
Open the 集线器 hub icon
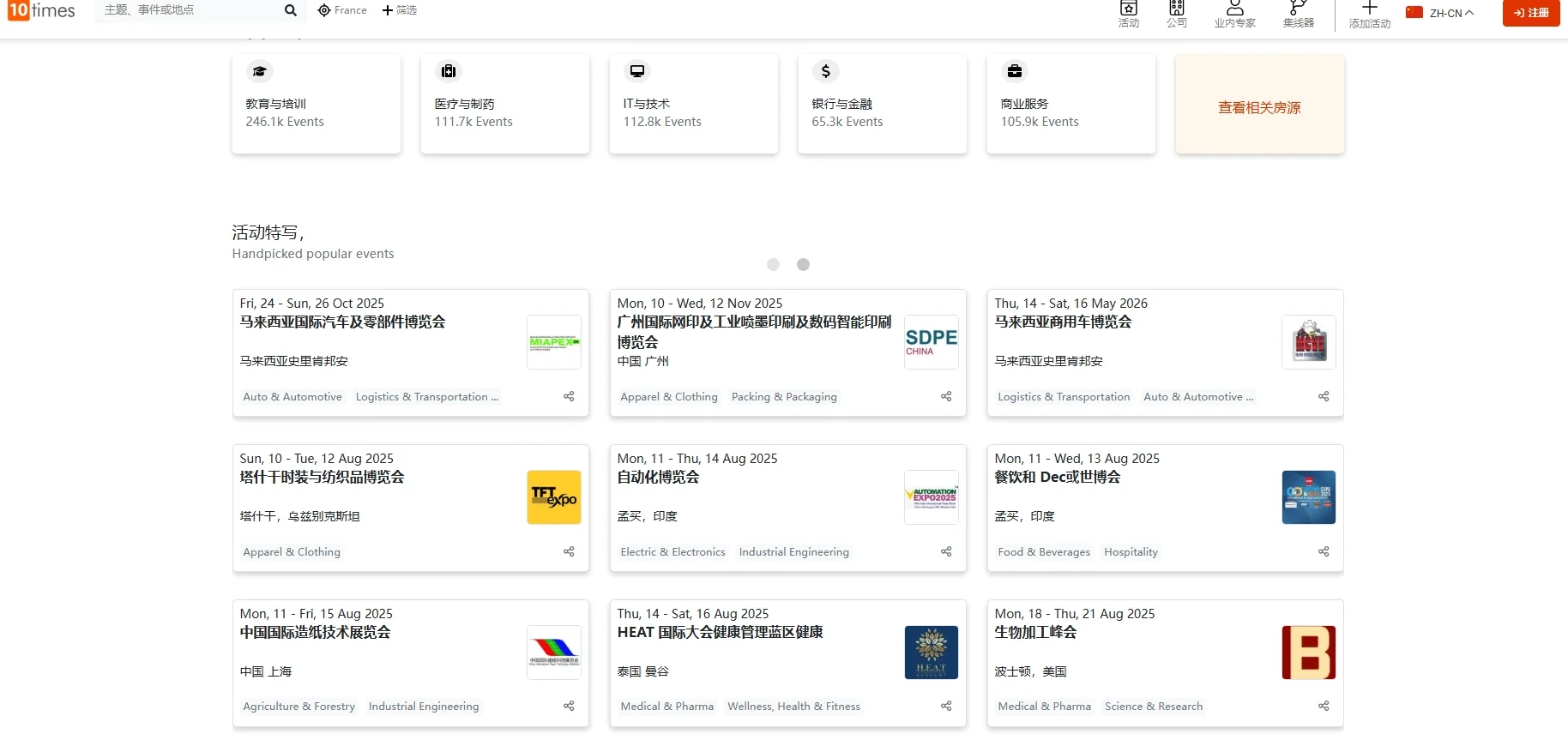(1299, 8)
